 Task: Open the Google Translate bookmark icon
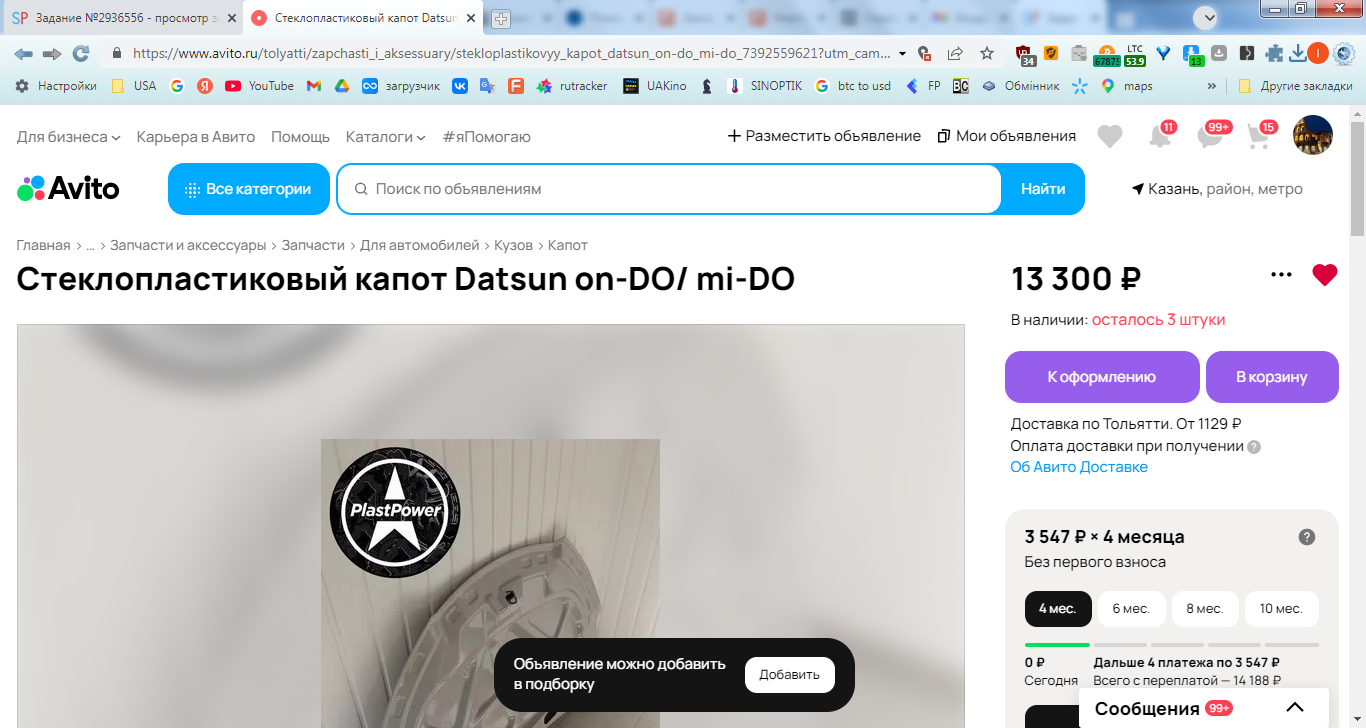[x=487, y=86]
